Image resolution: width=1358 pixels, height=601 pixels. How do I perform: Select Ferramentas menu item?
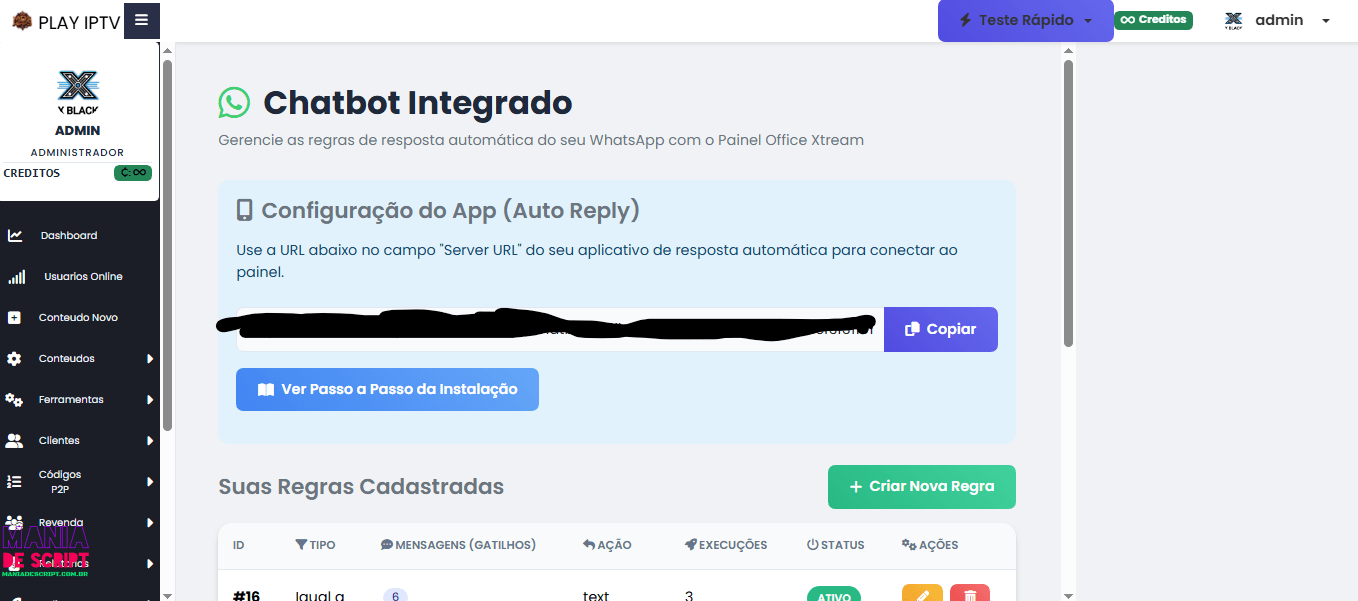71,400
